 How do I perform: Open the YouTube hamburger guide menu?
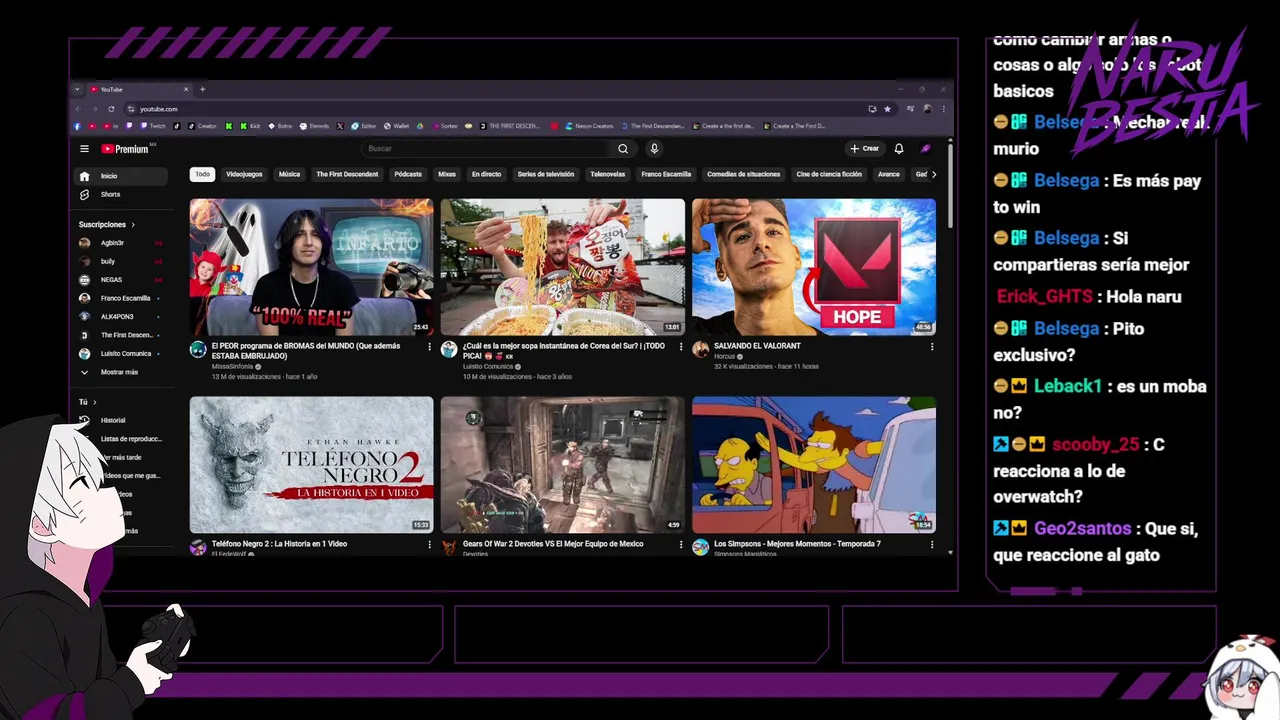(x=85, y=149)
